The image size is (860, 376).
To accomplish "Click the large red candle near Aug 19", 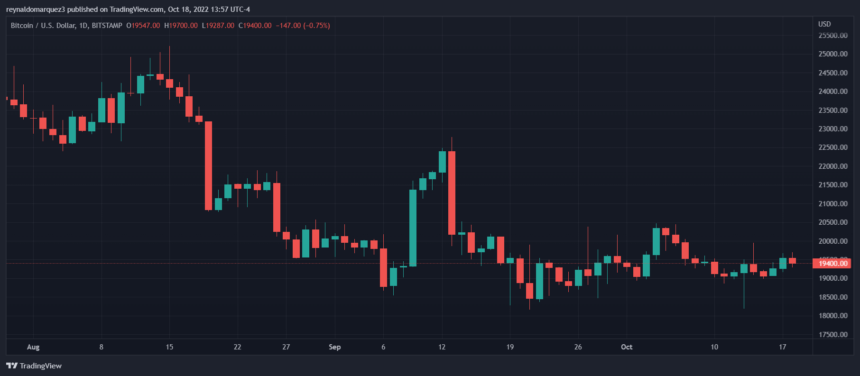I will (208, 166).
